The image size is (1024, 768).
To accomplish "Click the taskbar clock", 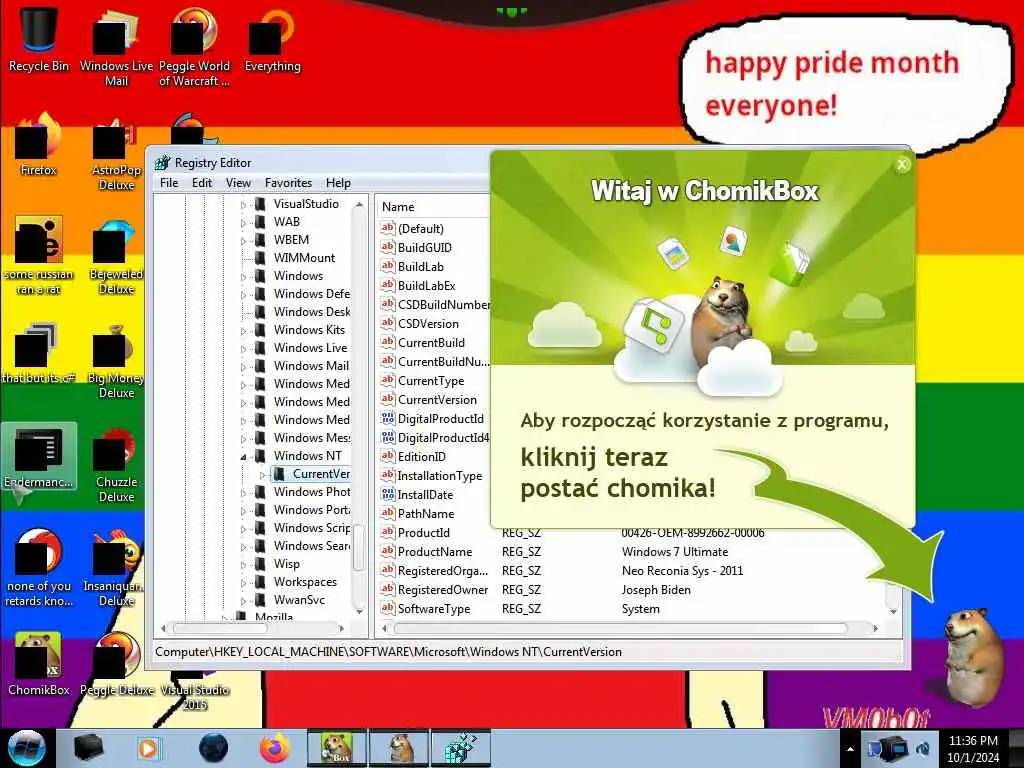I will coord(973,749).
